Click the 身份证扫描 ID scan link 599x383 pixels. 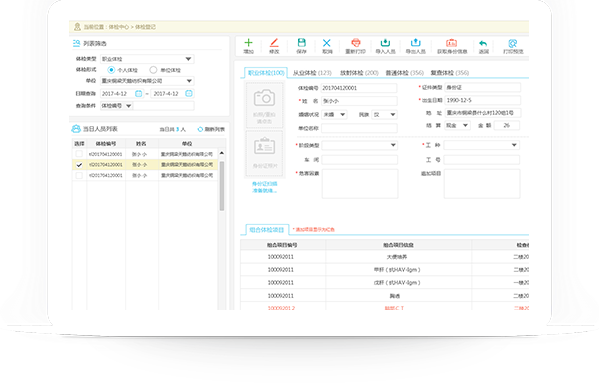[264, 184]
